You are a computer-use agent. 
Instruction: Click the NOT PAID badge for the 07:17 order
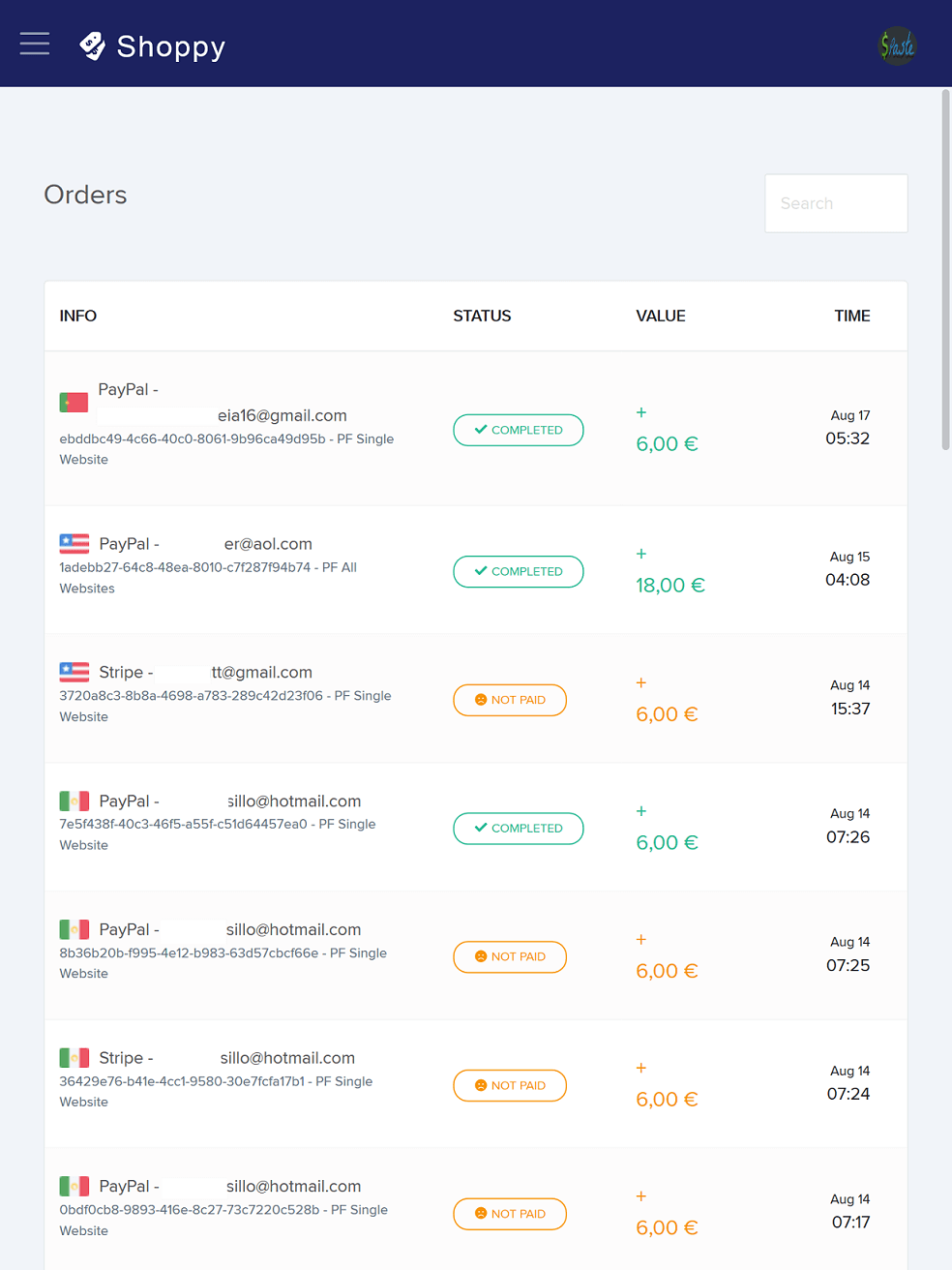click(510, 1214)
